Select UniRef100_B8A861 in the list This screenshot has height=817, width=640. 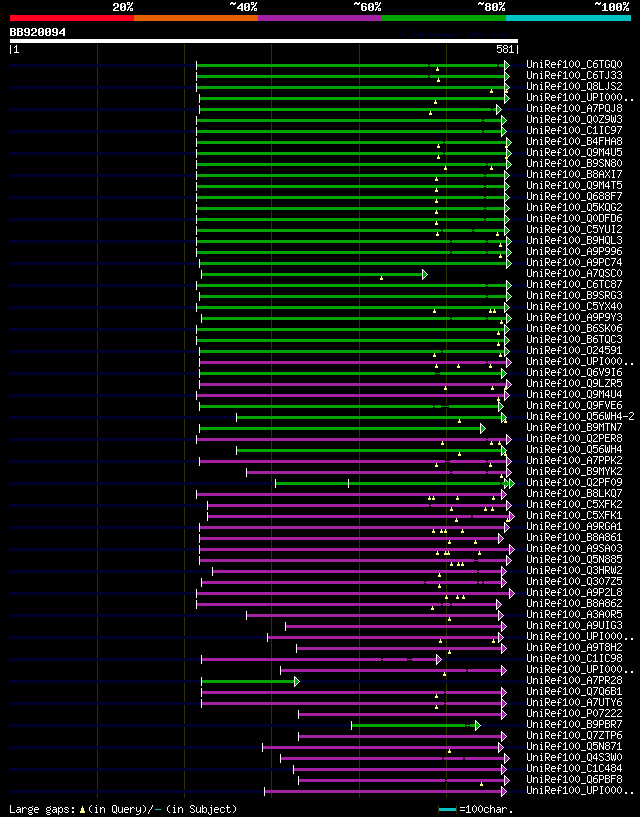(574, 537)
